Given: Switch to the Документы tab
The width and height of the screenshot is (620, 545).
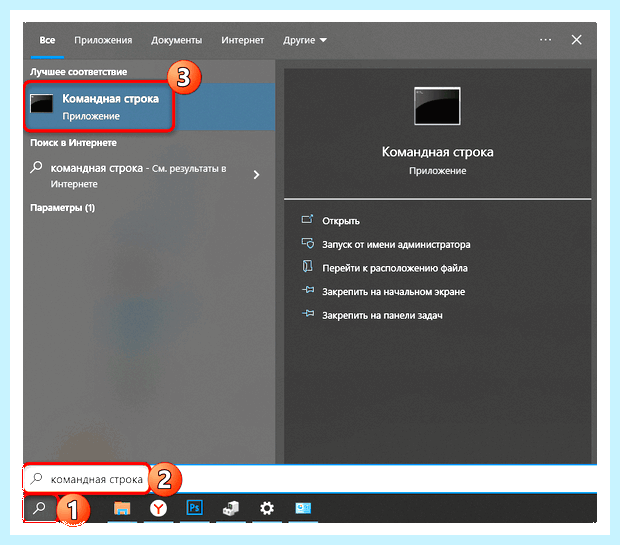Looking at the screenshot, I should click(176, 40).
